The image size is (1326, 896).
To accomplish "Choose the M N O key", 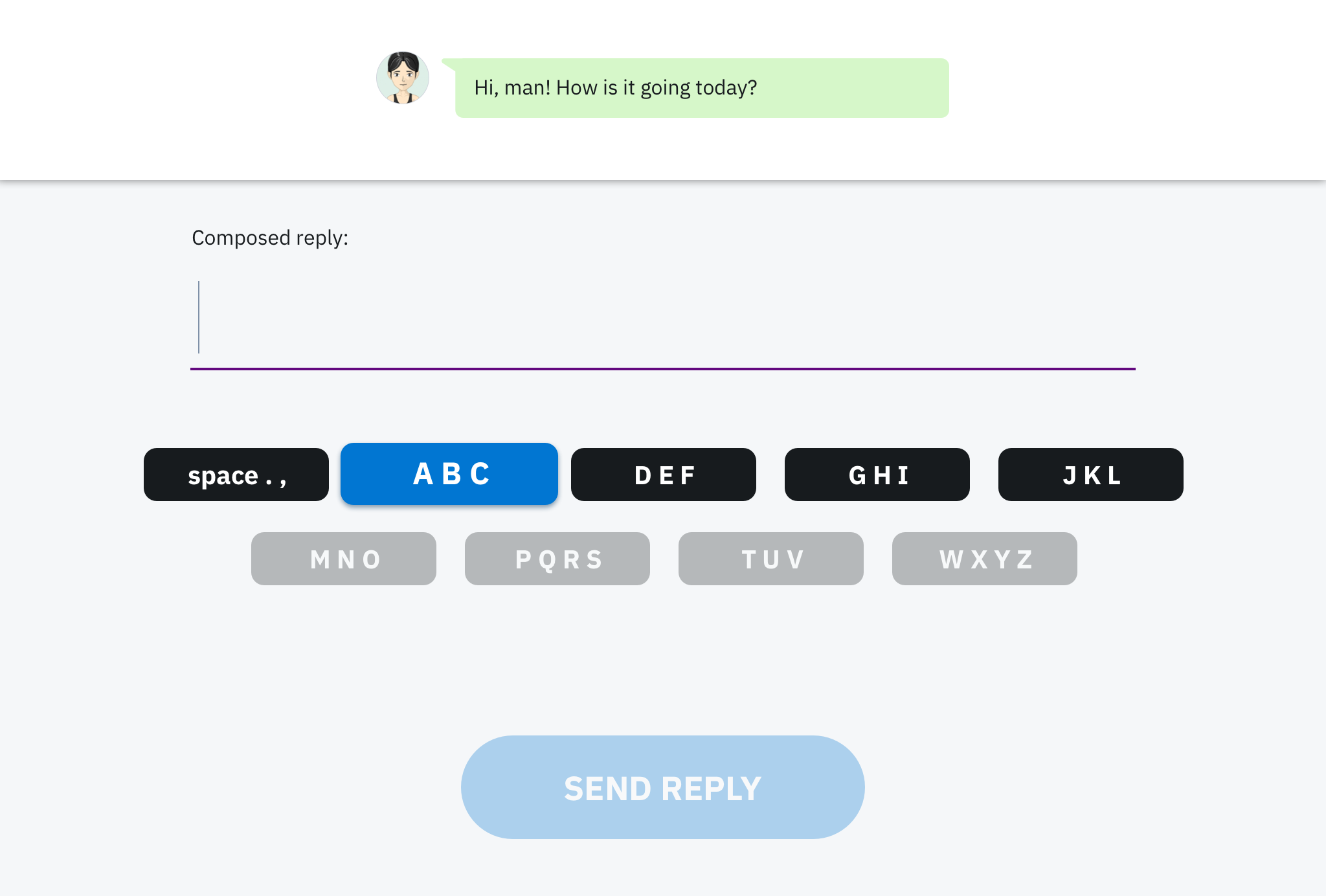I will tap(343, 559).
